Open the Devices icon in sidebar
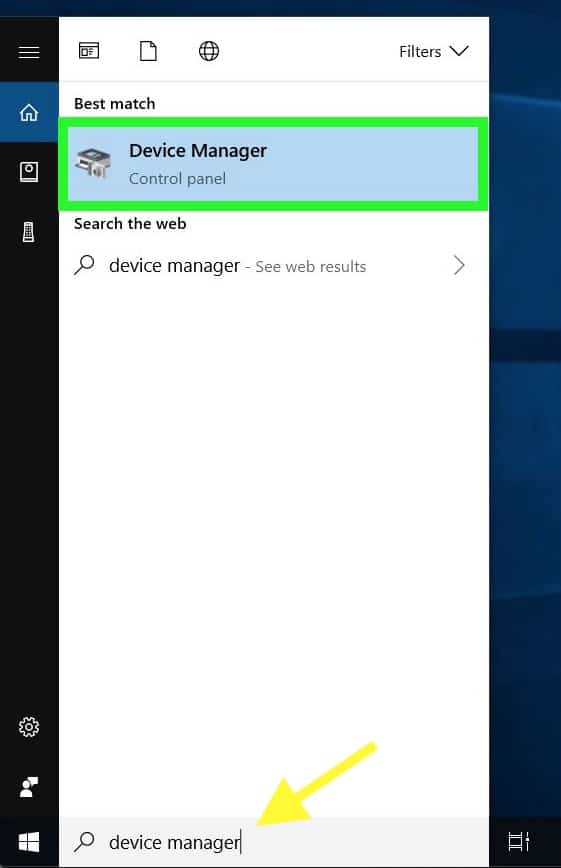561x868 pixels. click(x=28, y=231)
